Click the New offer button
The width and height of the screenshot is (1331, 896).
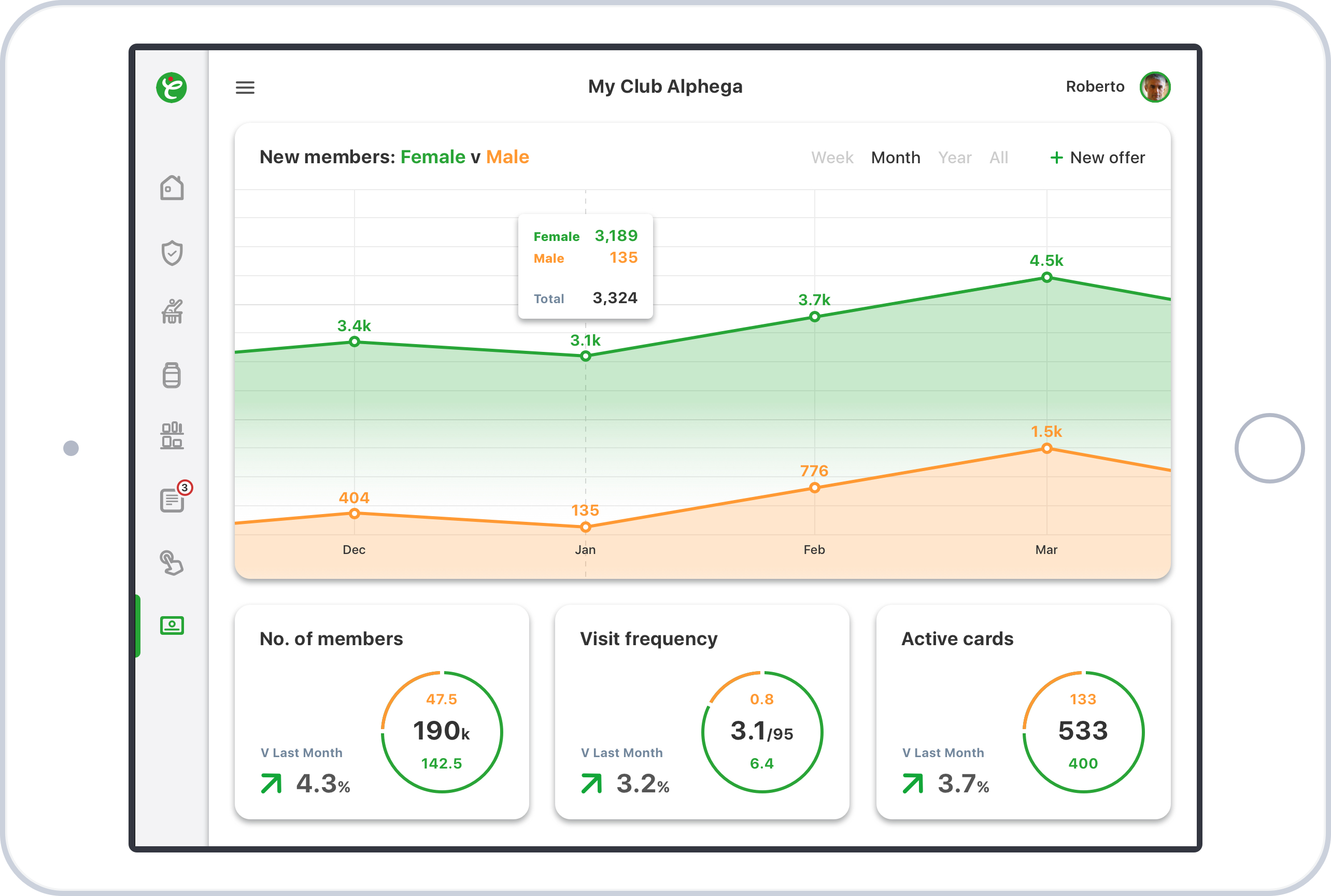1097,158
